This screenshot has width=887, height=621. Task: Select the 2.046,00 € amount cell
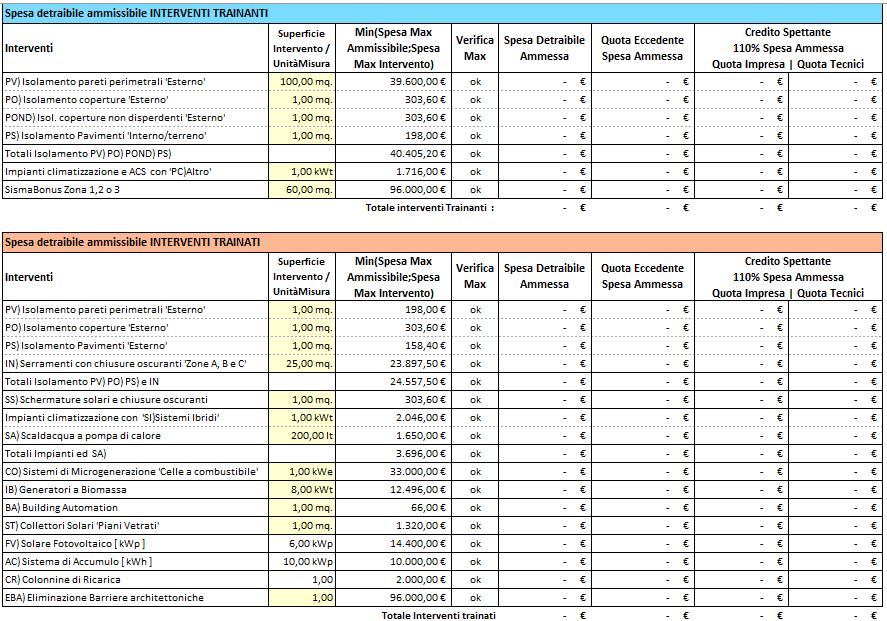point(394,418)
